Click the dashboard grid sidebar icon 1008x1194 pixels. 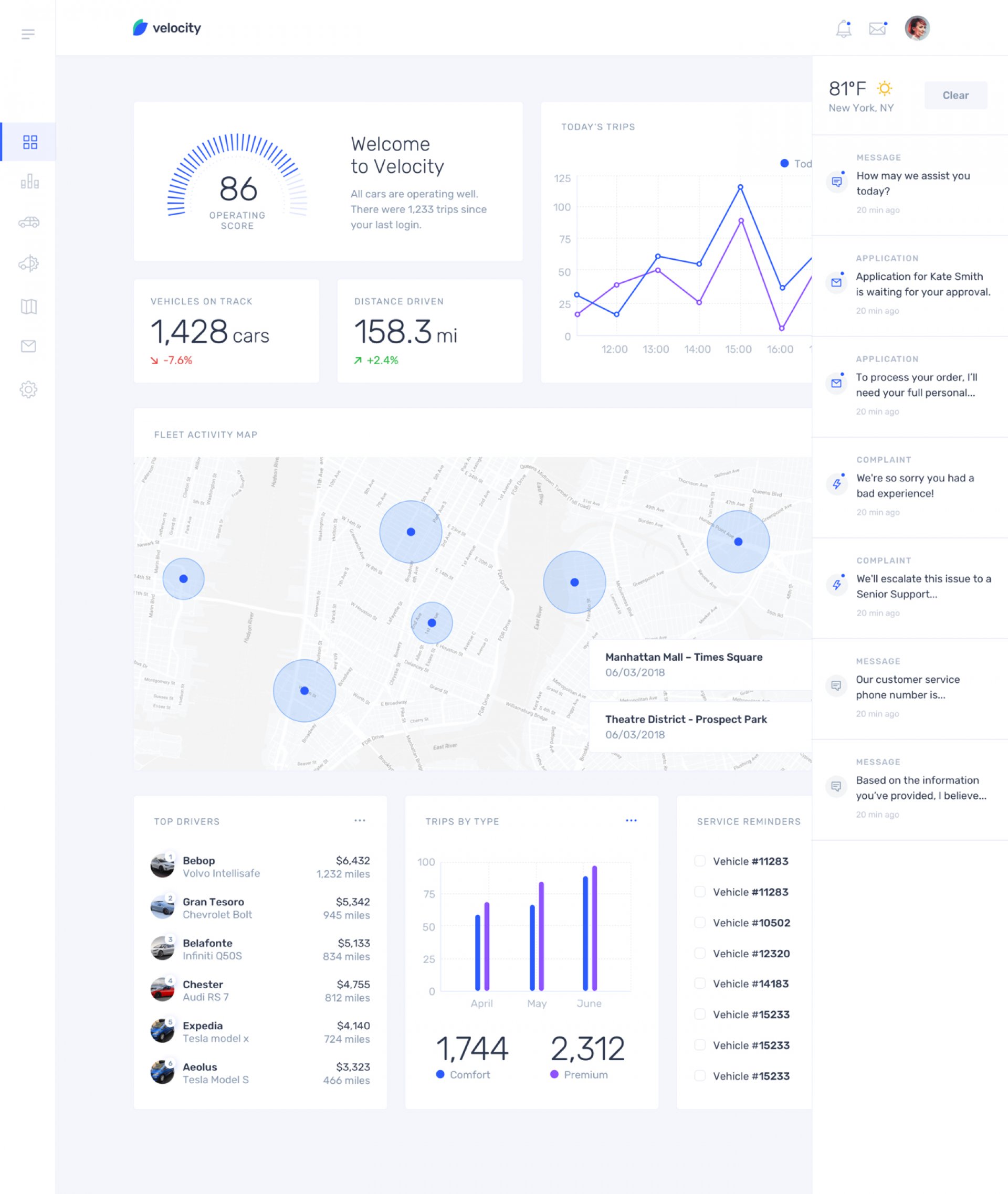point(30,142)
